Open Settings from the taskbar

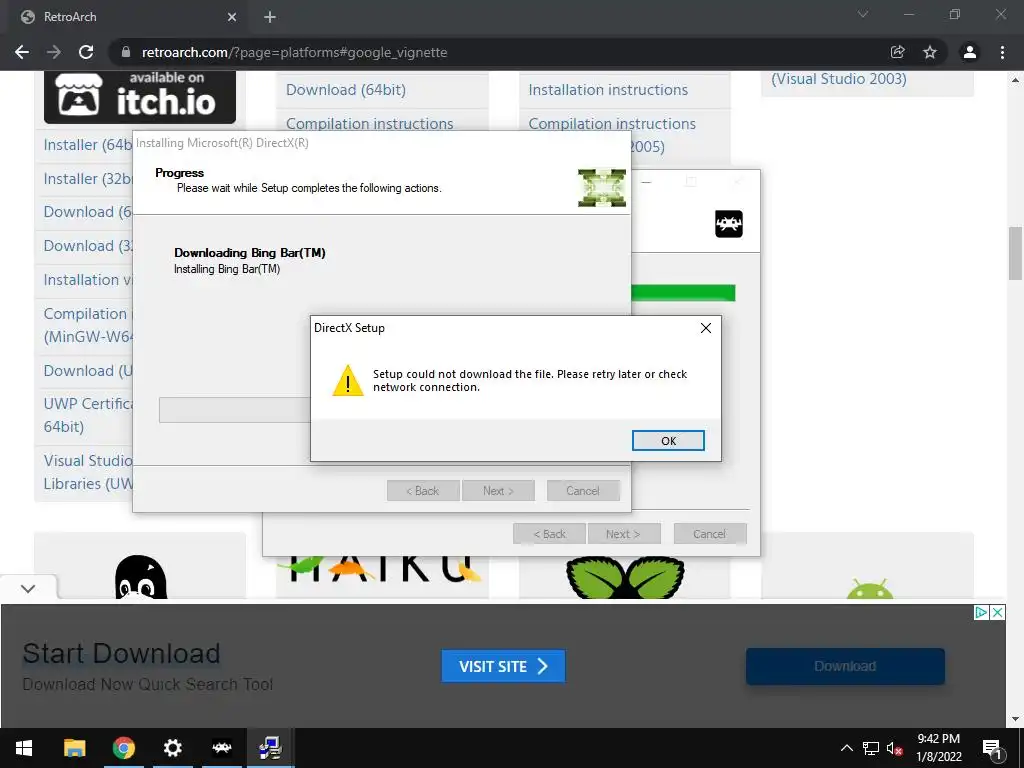[172, 748]
